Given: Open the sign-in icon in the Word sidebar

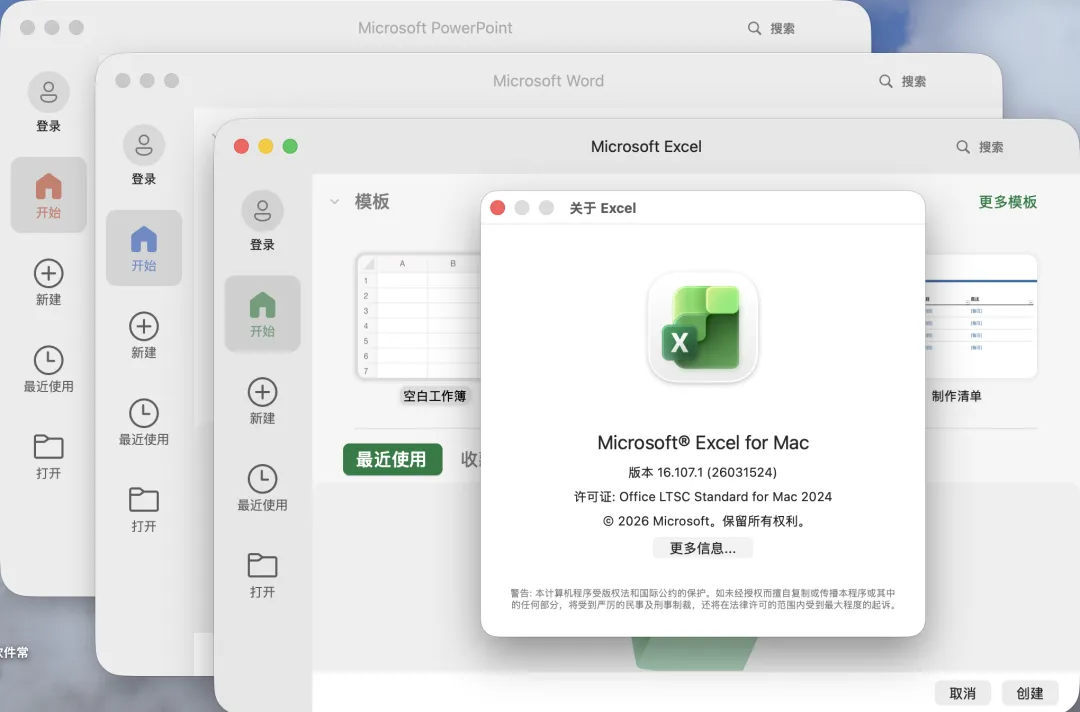Looking at the screenshot, I should click(x=143, y=145).
